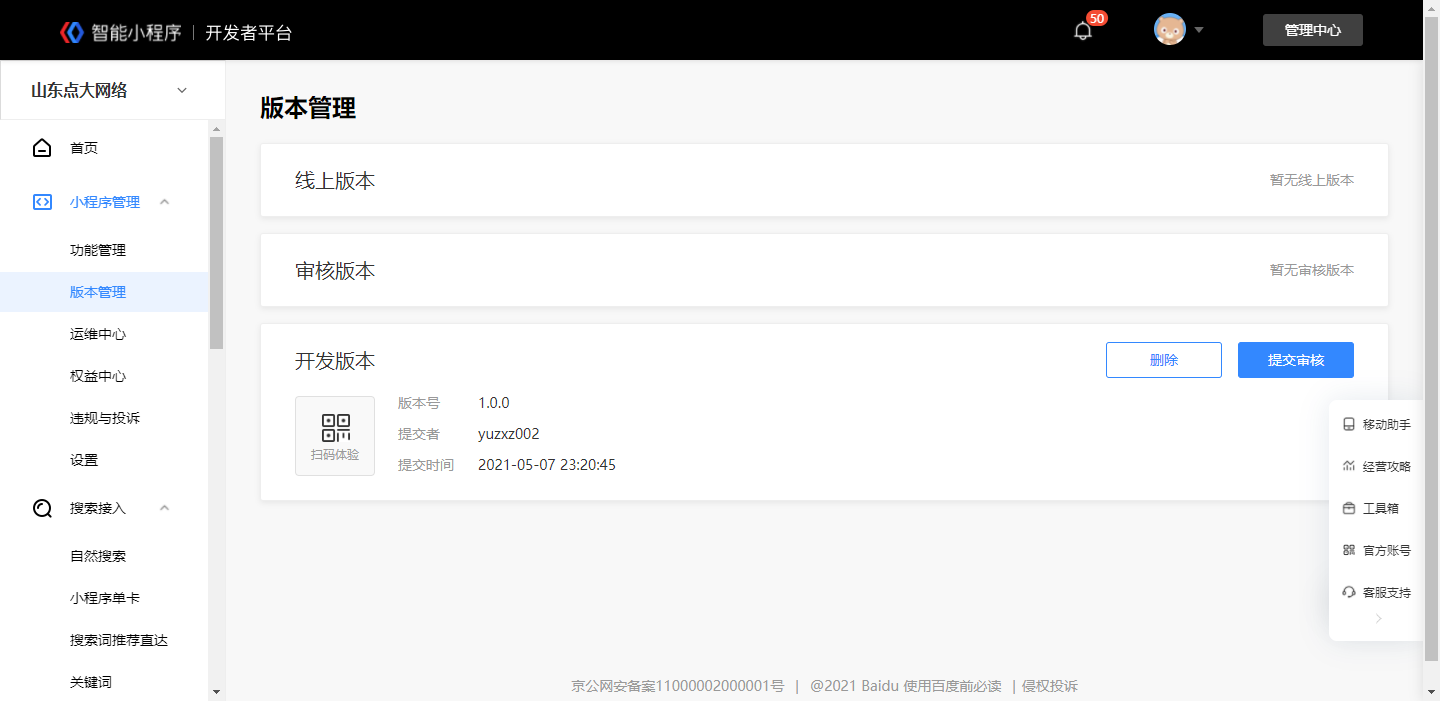Open 移动助手 from the floating panel

(x=1376, y=425)
